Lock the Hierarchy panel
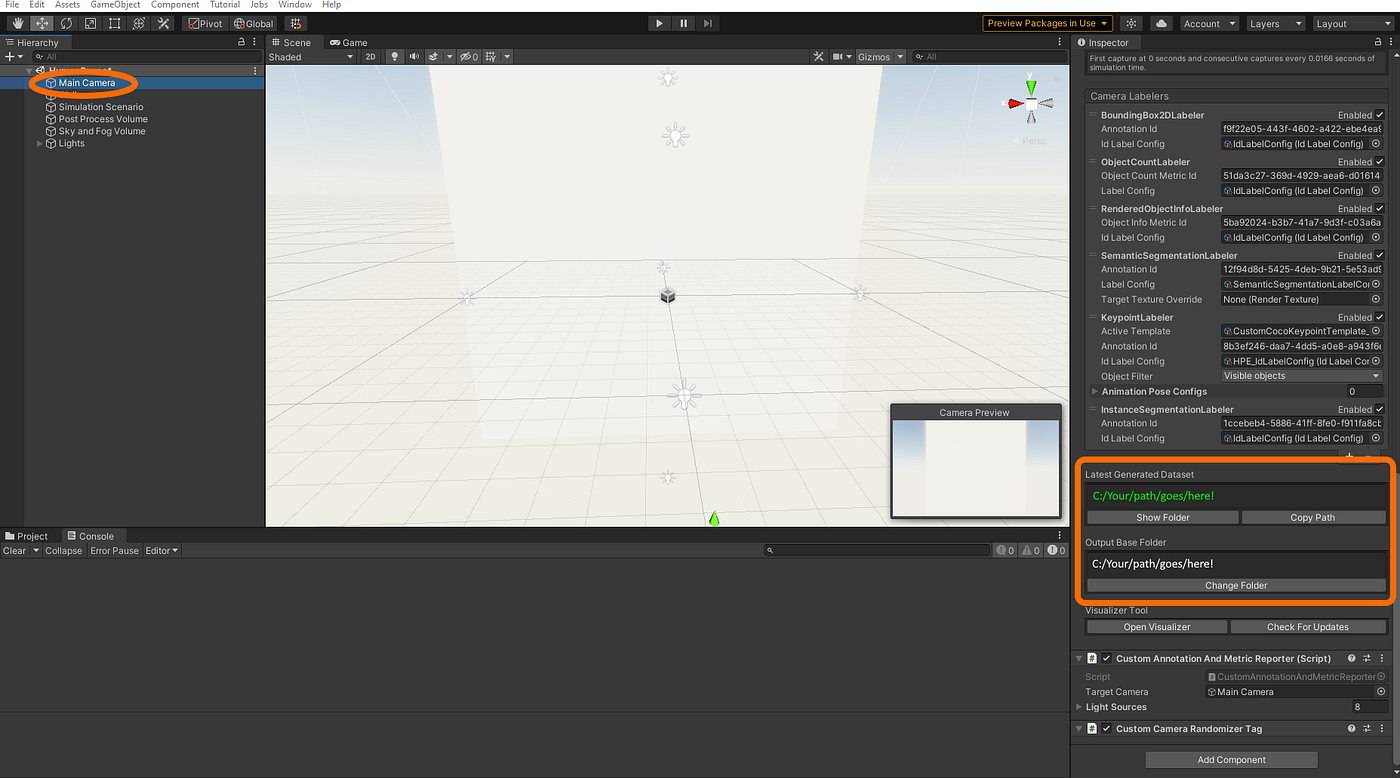The width and height of the screenshot is (1400, 778). tap(241, 42)
